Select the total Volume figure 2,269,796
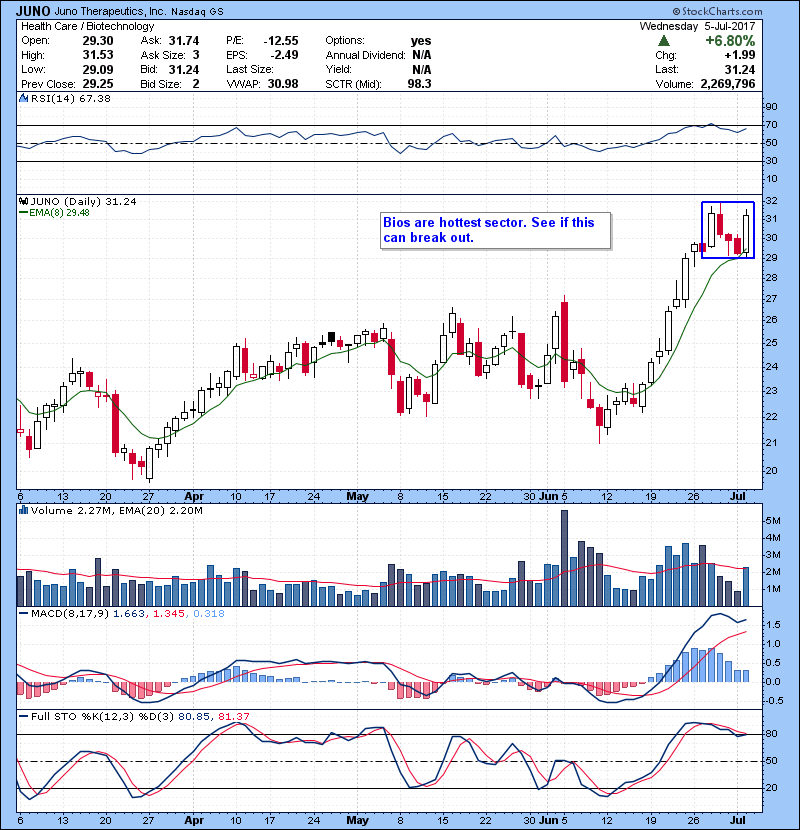Image resolution: width=800 pixels, height=830 pixels. (728, 84)
